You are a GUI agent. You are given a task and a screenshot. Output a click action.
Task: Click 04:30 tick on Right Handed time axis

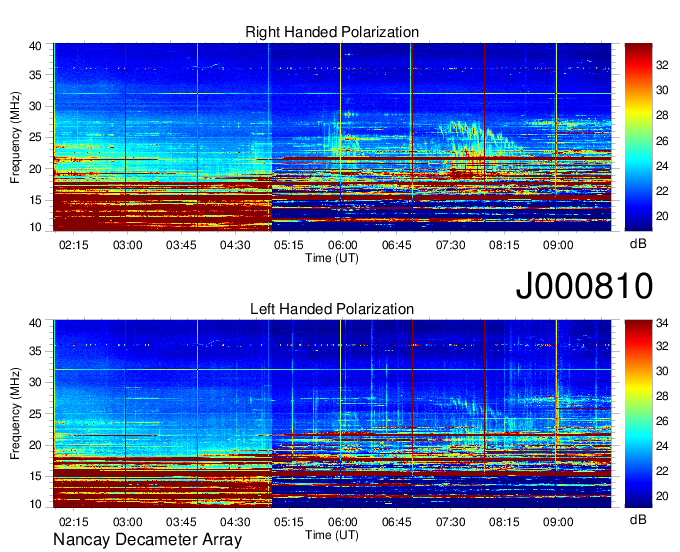click(235, 245)
